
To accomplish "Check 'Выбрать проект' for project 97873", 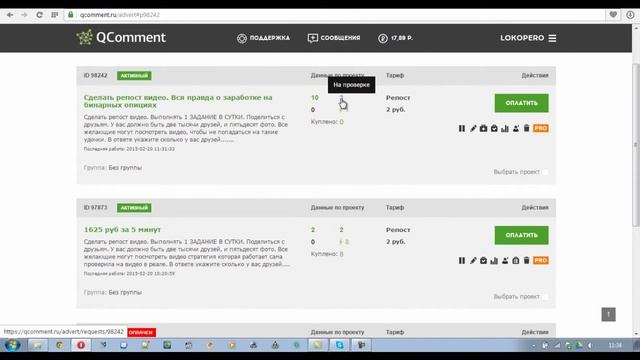I will tap(545, 297).
